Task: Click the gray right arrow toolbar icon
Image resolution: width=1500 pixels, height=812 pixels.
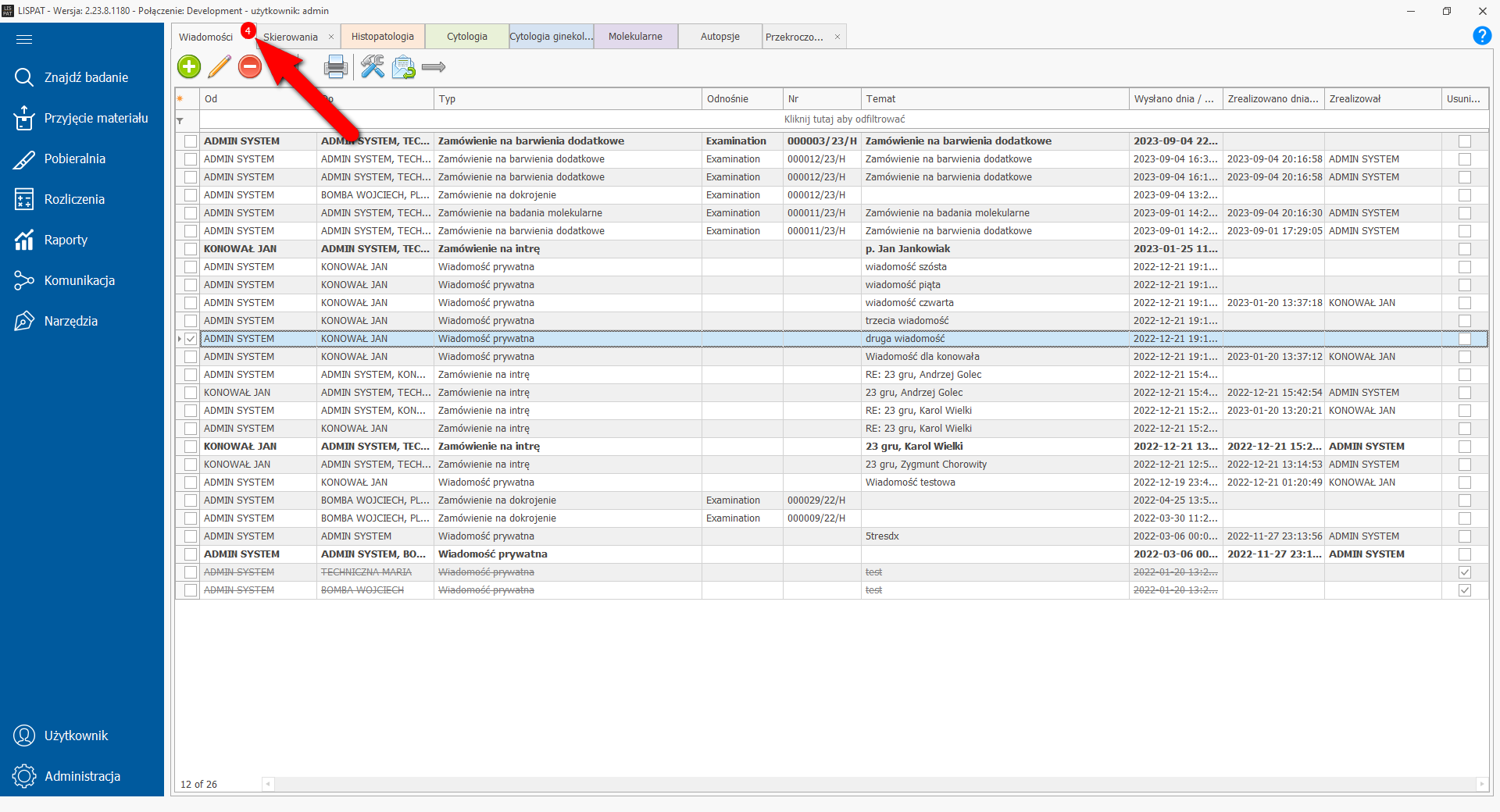Action: (x=434, y=67)
